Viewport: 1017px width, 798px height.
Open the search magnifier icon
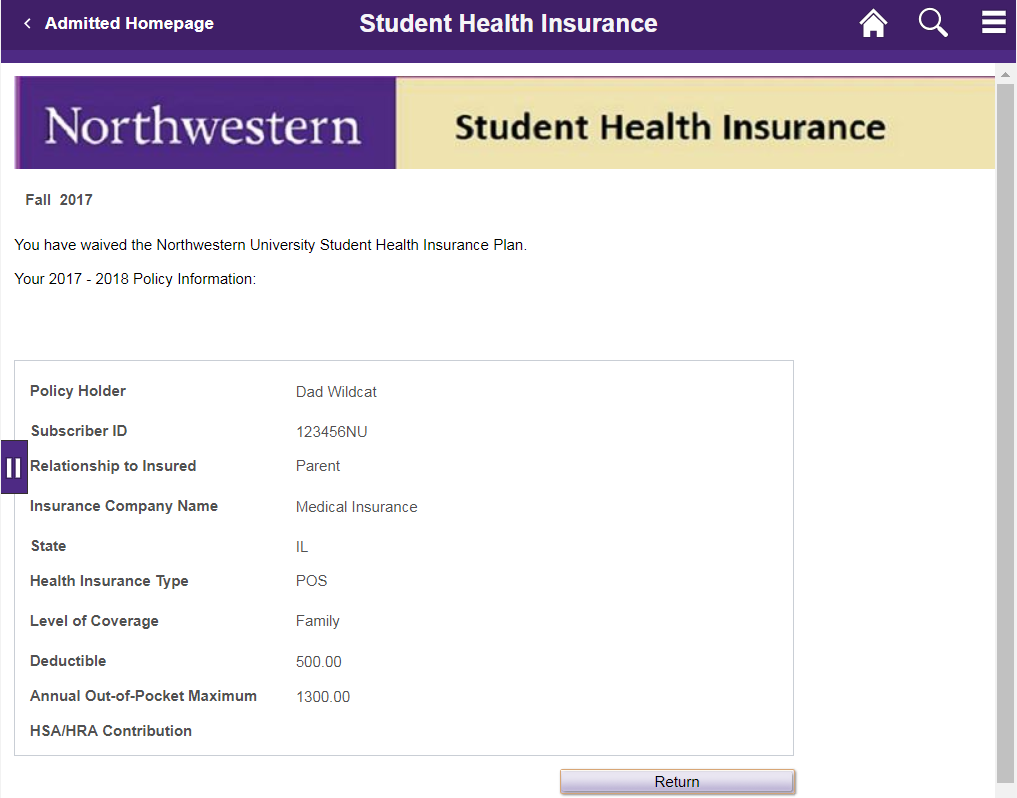coord(933,23)
